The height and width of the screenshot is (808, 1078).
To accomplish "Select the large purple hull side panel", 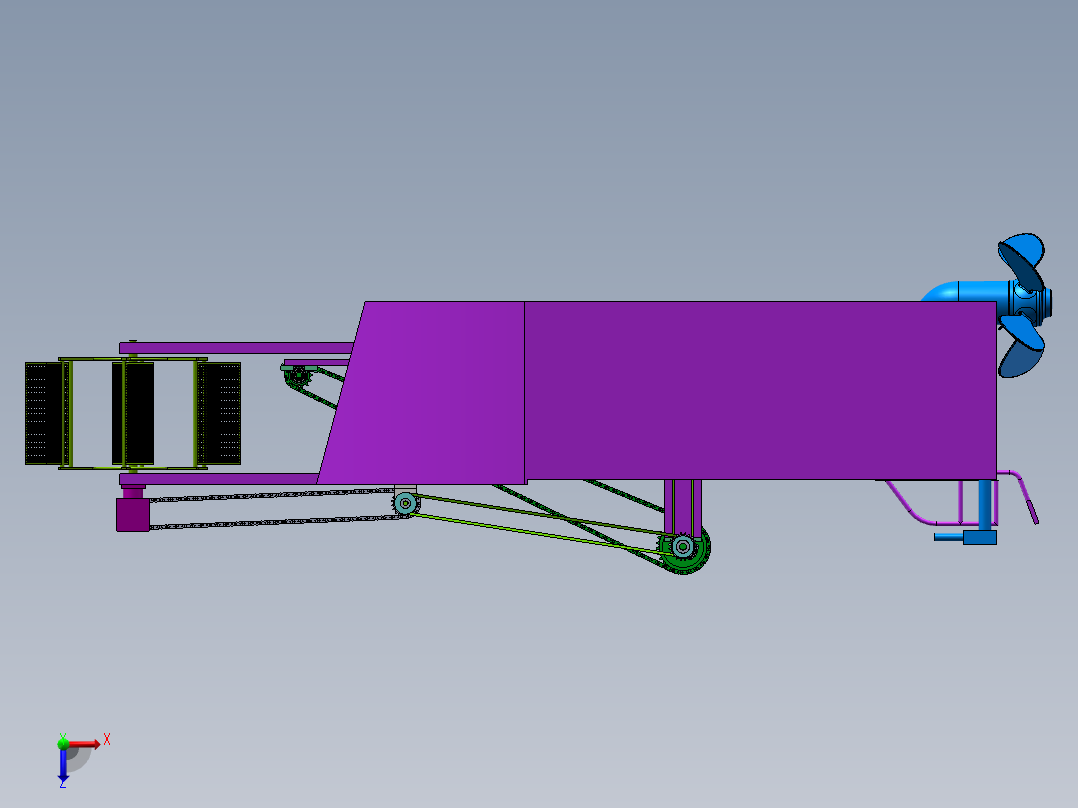I will coord(760,390).
